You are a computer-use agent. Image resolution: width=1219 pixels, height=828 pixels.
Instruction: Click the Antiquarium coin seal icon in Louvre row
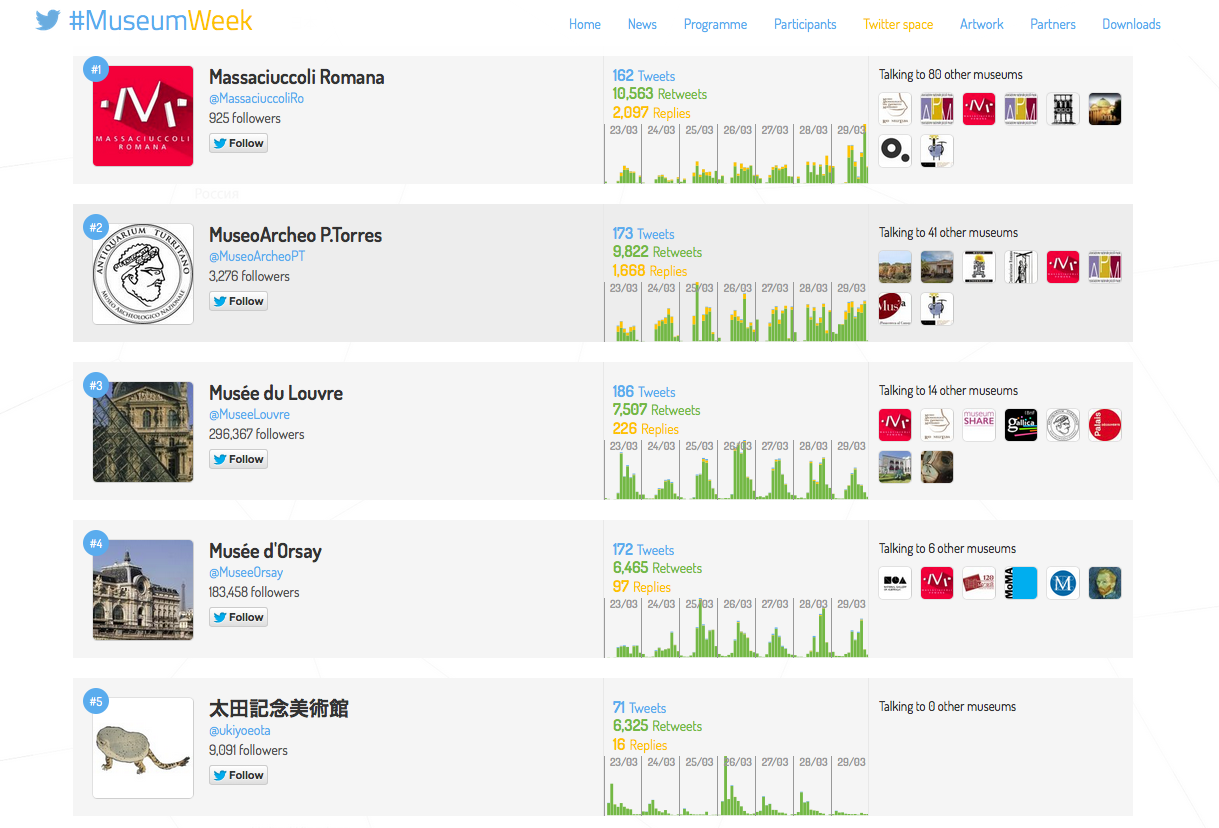[1063, 425]
